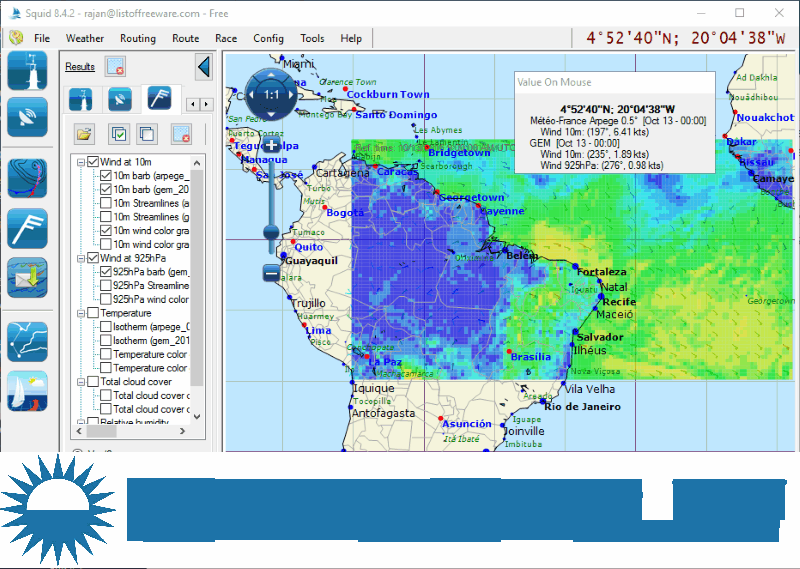Screen dimensions: 800x569
Task: Collapse the Wind at 10m tree node
Action: [x=80, y=162]
